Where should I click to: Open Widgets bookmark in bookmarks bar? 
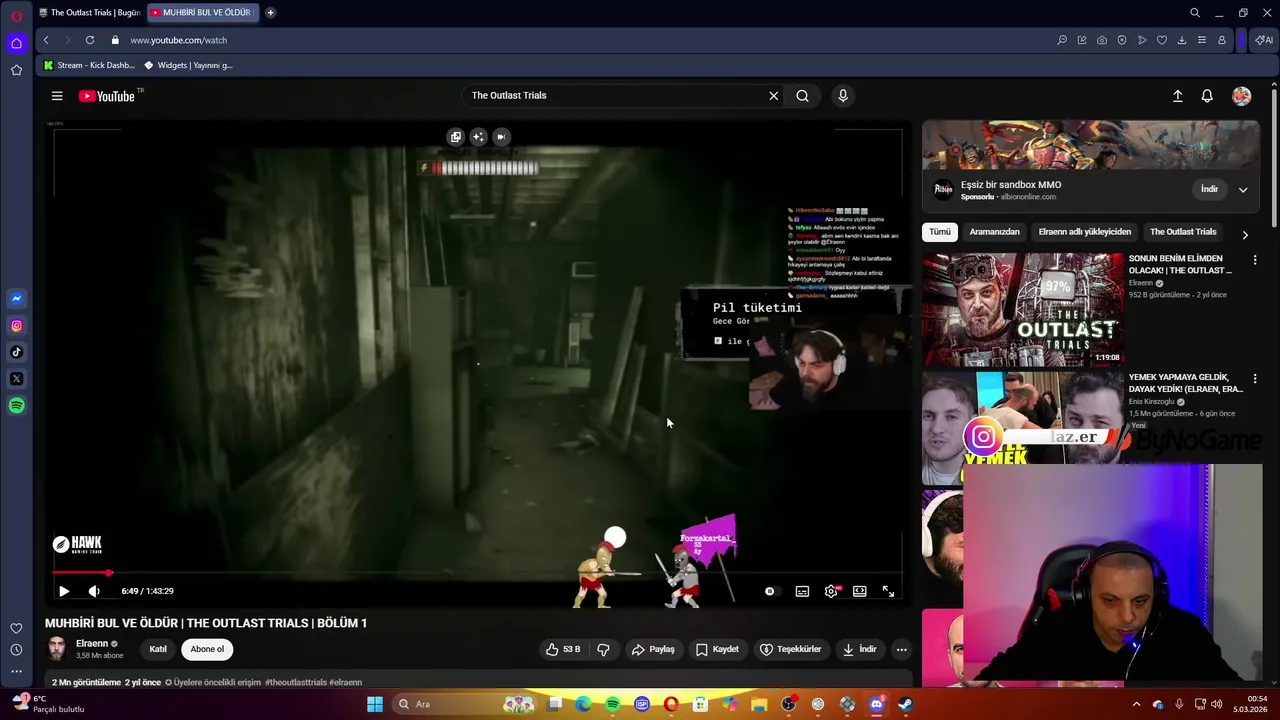pyautogui.click(x=188, y=65)
